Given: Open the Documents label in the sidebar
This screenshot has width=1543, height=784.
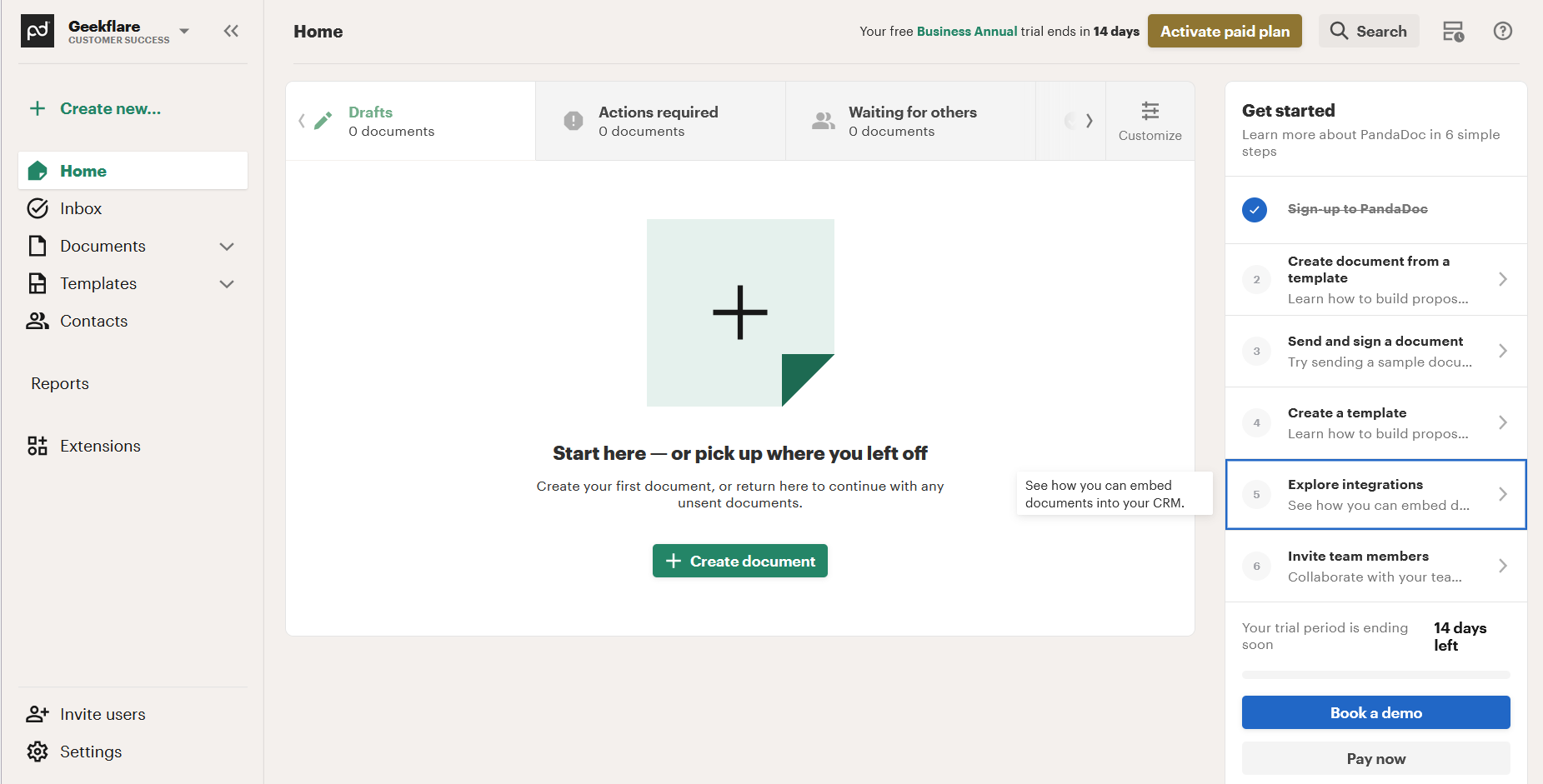Looking at the screenshot, I should click(103, 246).
